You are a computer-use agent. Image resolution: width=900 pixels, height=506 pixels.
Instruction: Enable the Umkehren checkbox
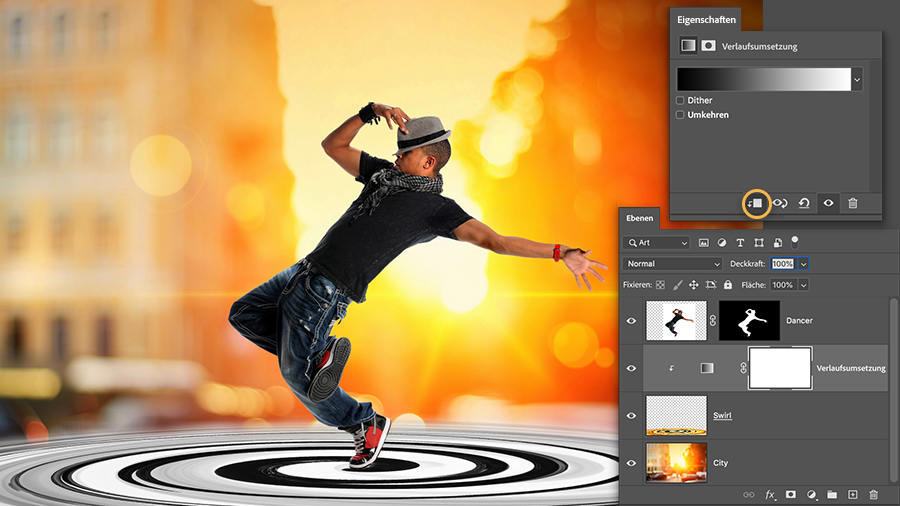pyautogui.click(x=680, y=115)
